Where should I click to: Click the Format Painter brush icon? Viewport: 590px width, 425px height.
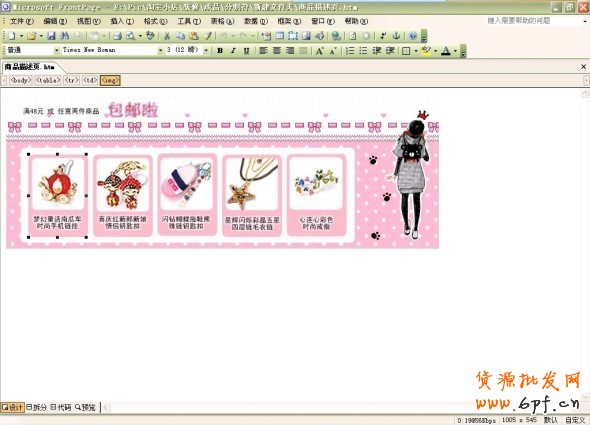tap(207, 36)
